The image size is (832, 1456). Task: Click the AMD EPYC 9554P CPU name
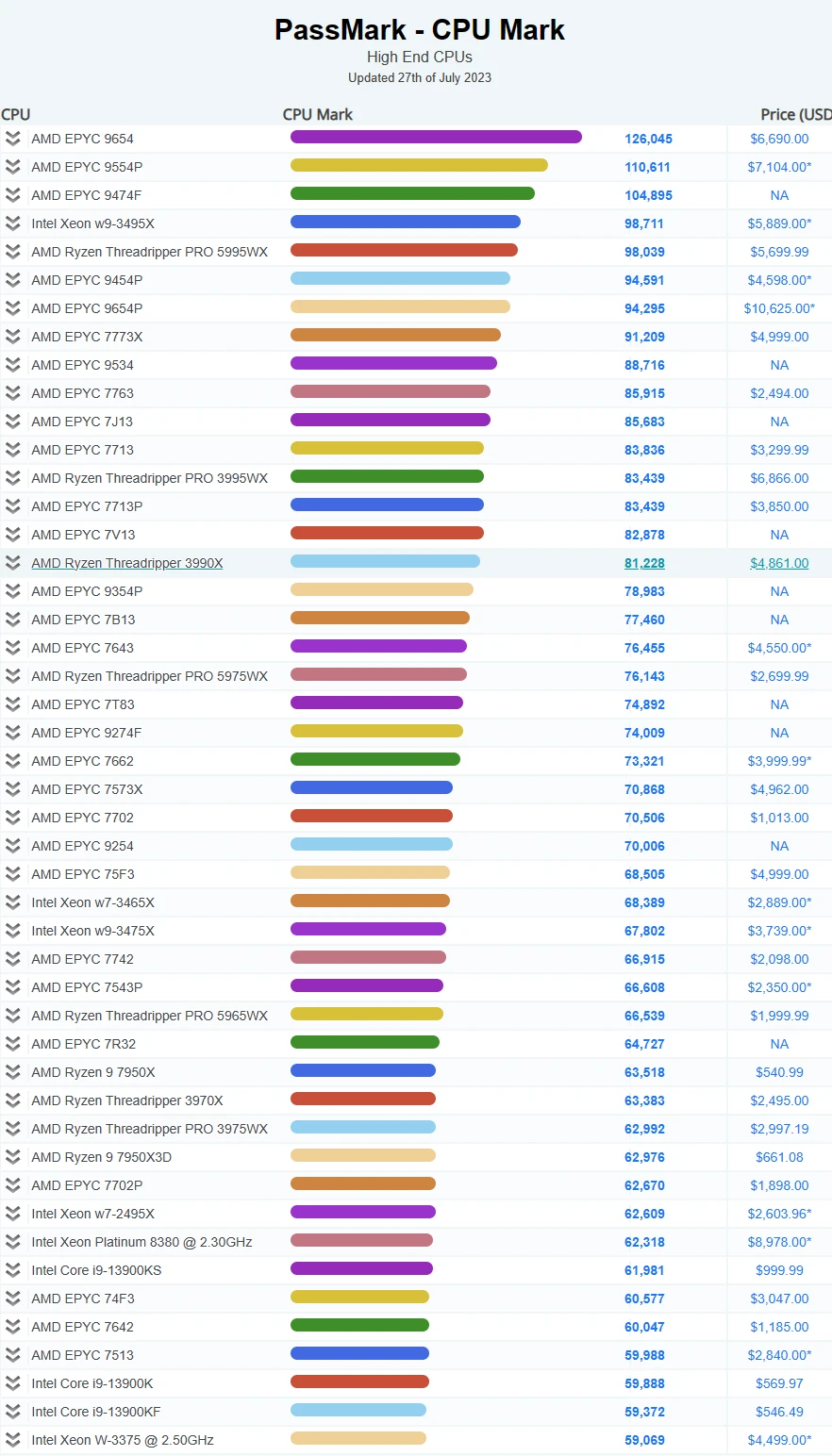tap(87, 167)
